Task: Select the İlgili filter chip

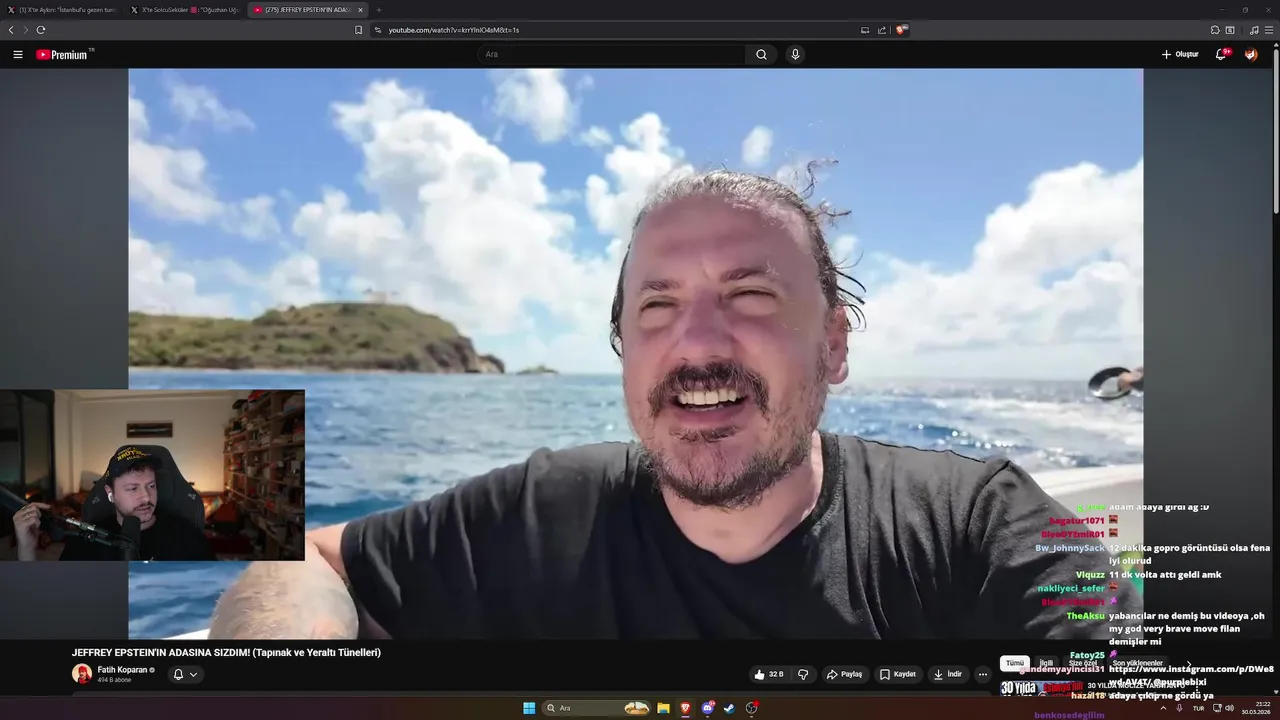Action: (1046, 663)
